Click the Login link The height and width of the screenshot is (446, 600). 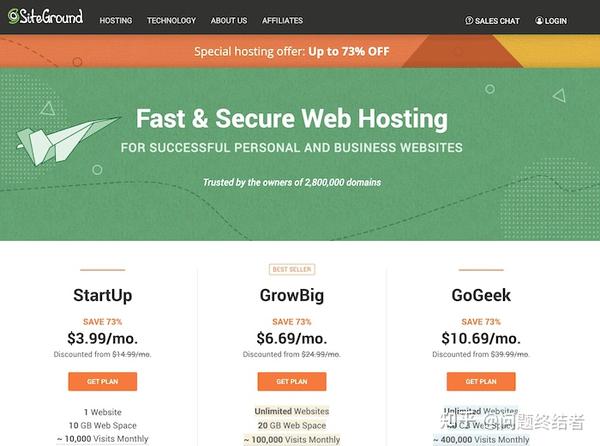click(556, 20)
